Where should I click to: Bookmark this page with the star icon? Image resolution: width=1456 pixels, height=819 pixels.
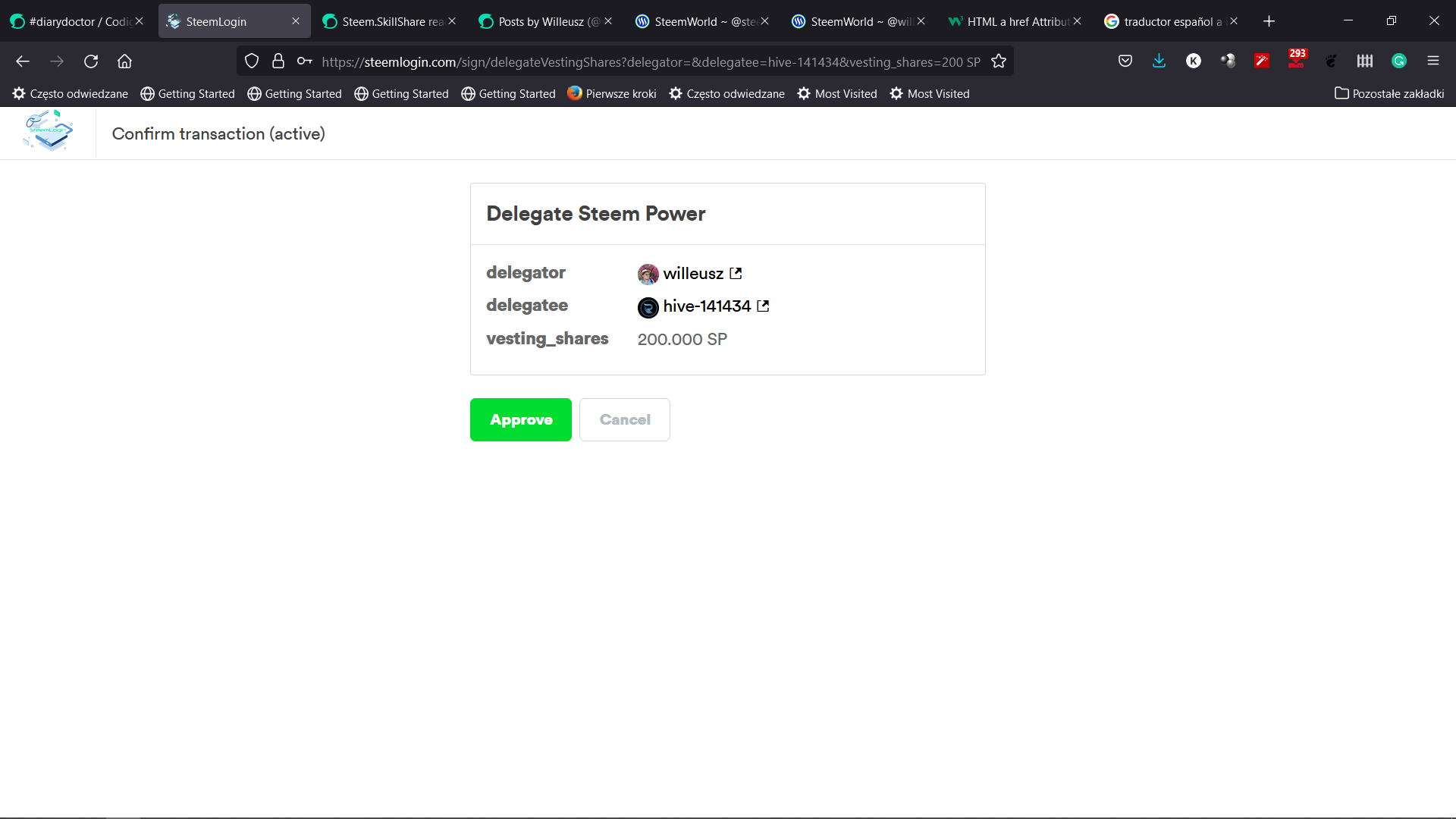coord(999,61)
